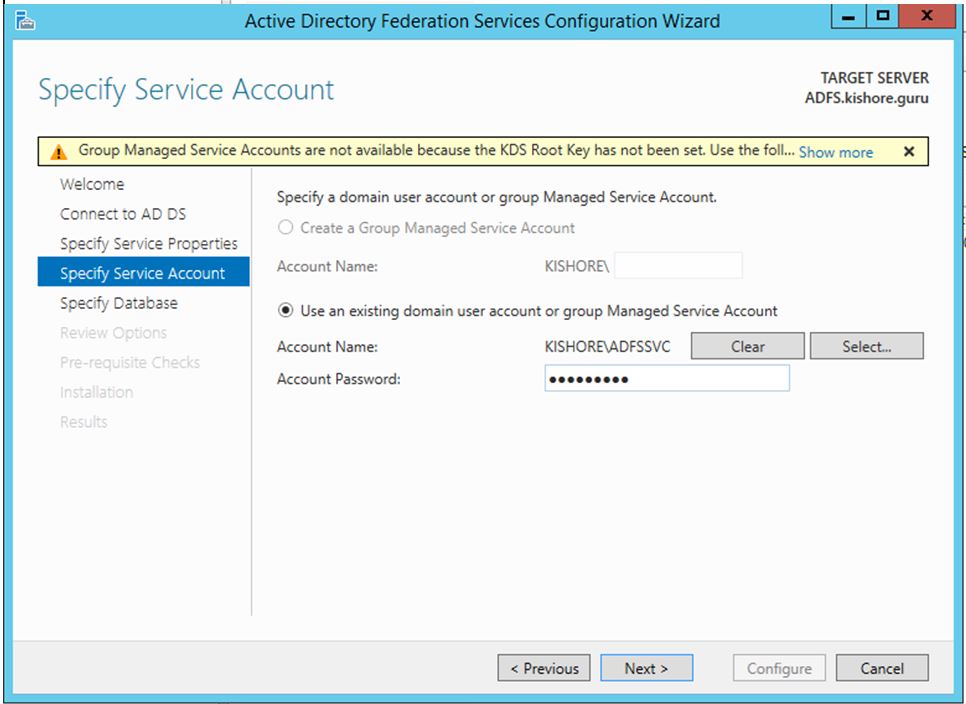
Task: Maximize the wizard window
Action: (x=882, y=18)
